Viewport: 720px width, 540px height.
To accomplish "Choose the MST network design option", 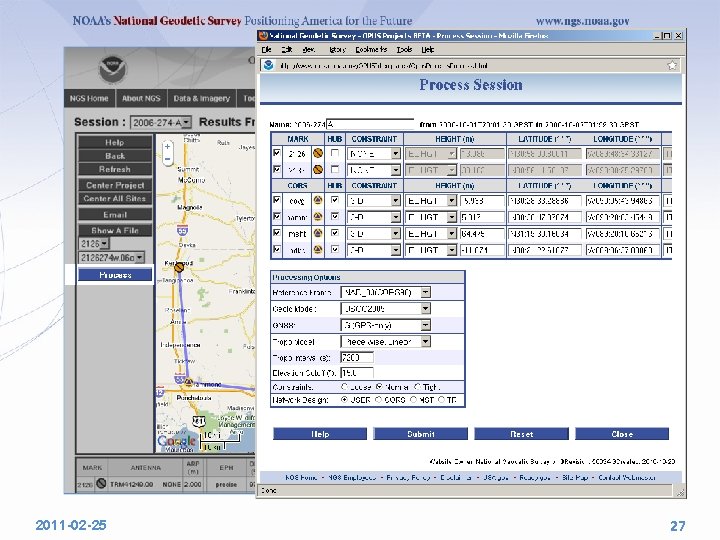I will [413, 400].
